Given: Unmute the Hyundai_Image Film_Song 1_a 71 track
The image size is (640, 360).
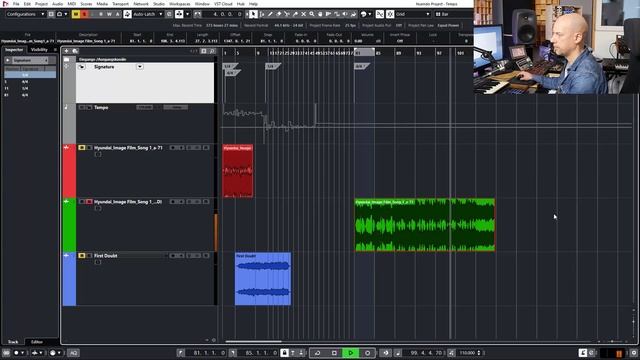Looking at the screenshot, I should tap(82, 148).
